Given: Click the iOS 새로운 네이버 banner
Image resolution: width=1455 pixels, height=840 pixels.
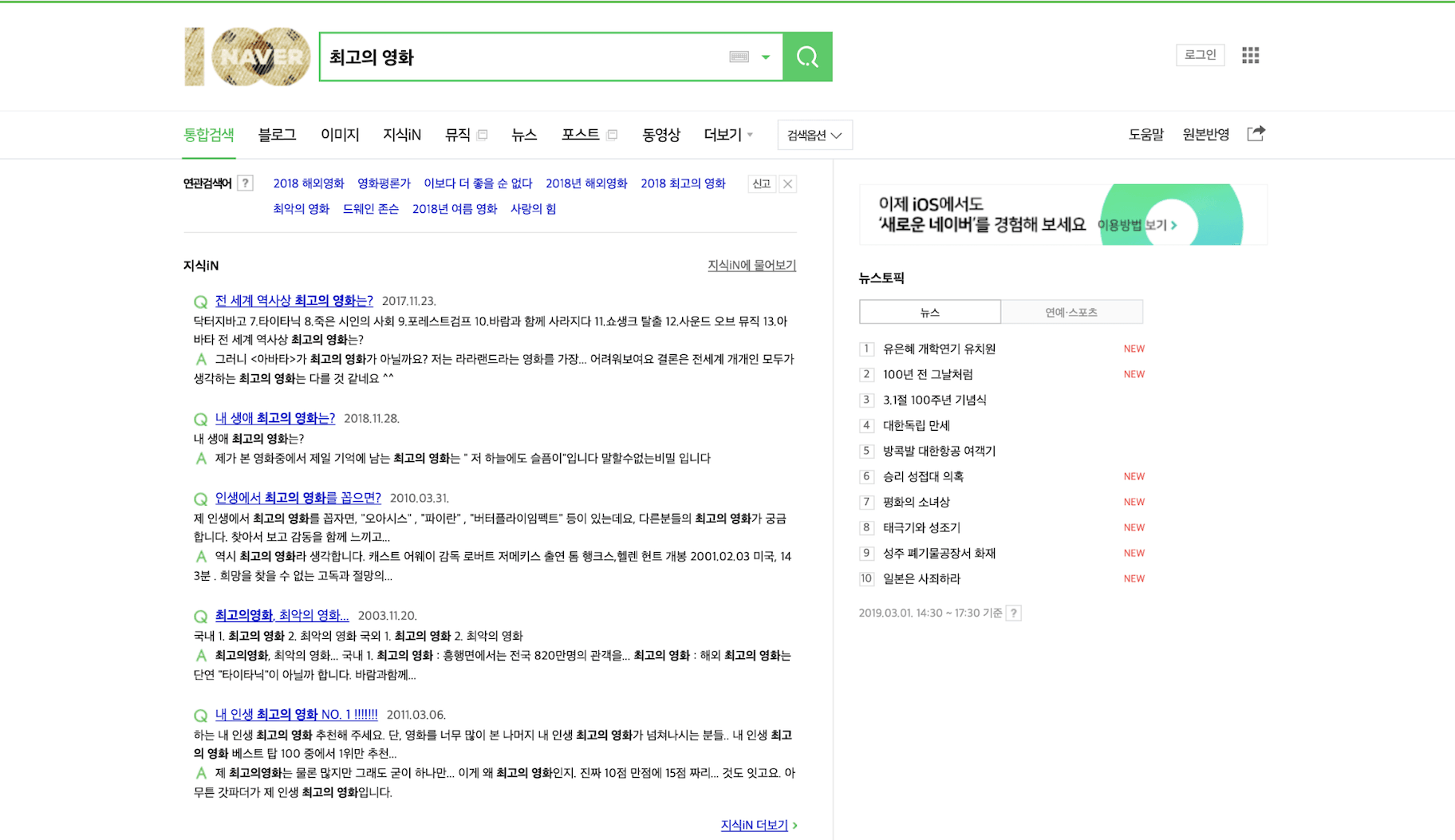Looking at the screenshot, I should (x=1063, y=215).
